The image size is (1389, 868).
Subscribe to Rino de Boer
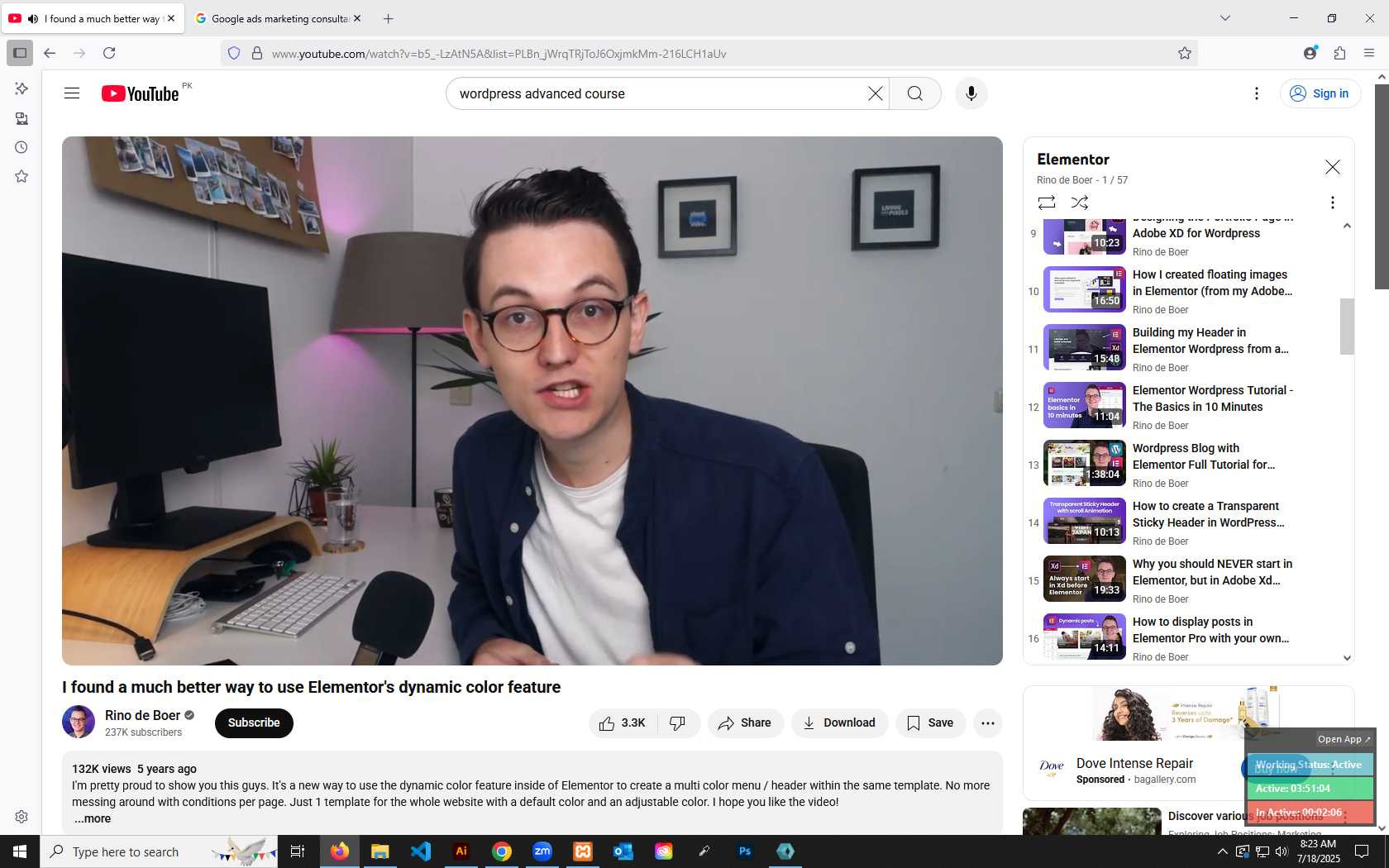254,723
